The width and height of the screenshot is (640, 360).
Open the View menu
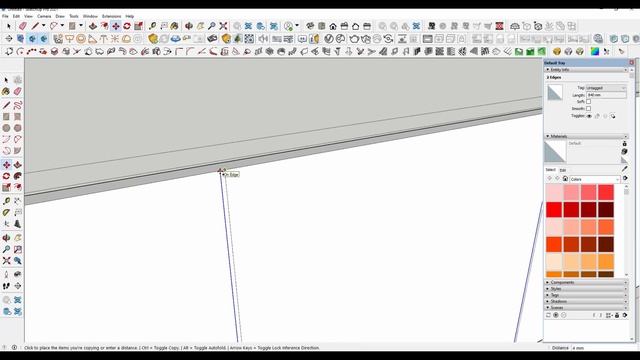coord(28,16)
